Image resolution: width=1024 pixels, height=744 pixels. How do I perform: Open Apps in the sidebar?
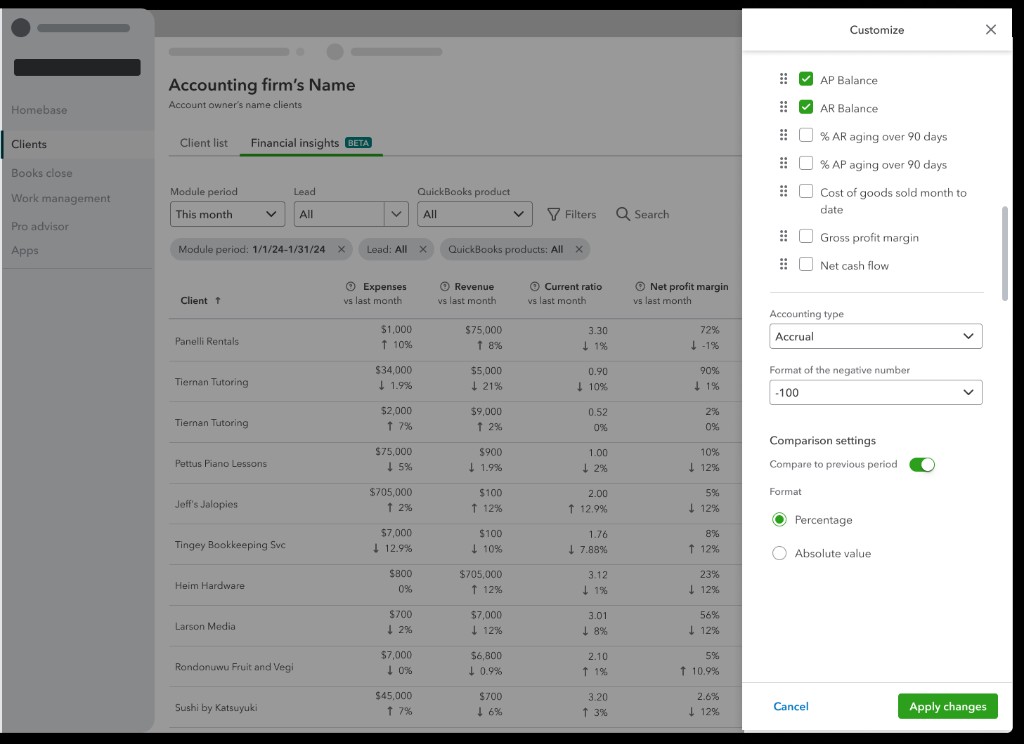pyautogui.click(x=25, y=250)
